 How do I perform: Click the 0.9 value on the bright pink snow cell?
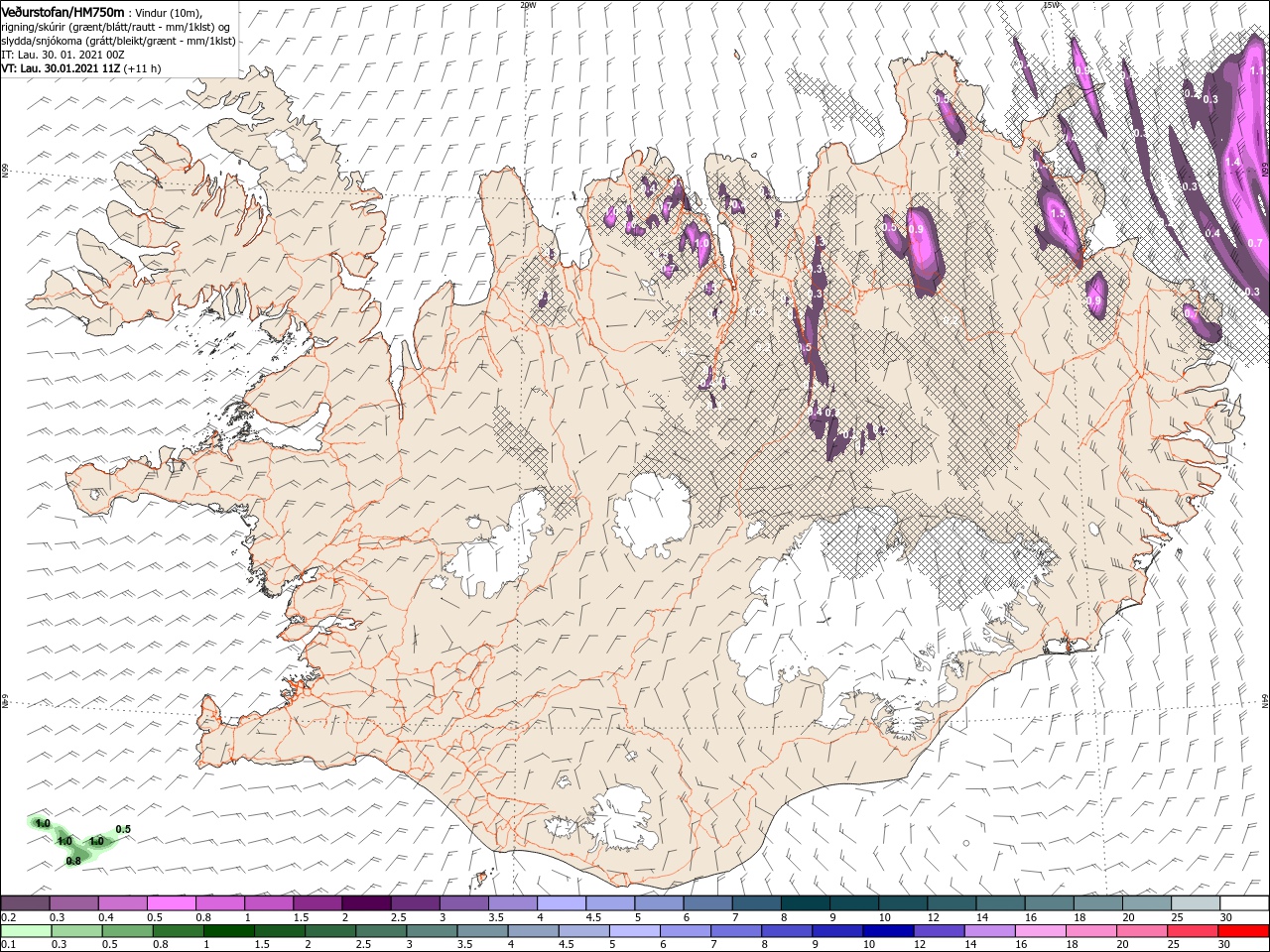tap(916, 229)
